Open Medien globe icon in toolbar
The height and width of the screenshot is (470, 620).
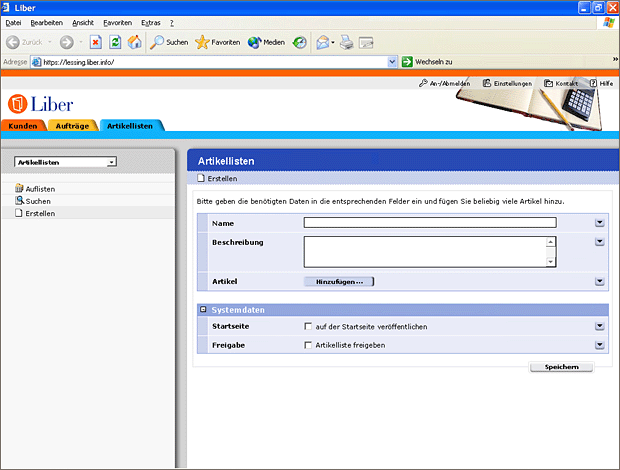coord(266,42)
